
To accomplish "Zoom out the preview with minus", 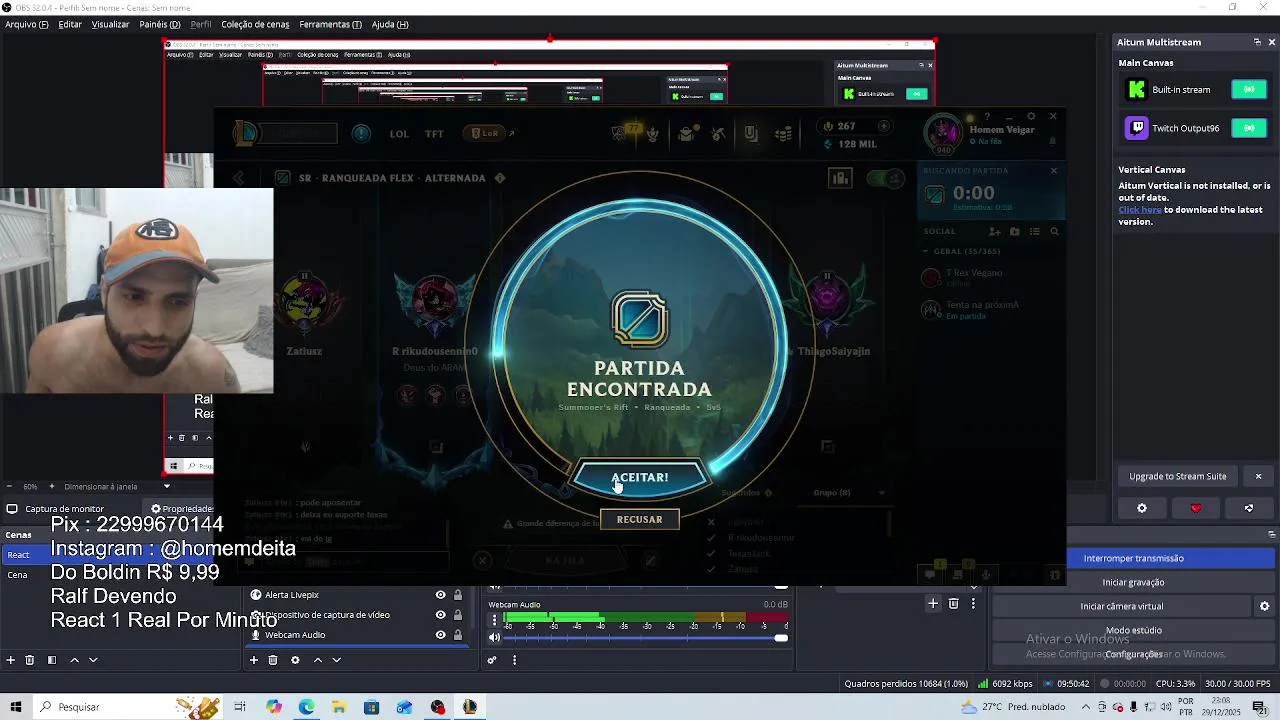I will coord(9,487).
